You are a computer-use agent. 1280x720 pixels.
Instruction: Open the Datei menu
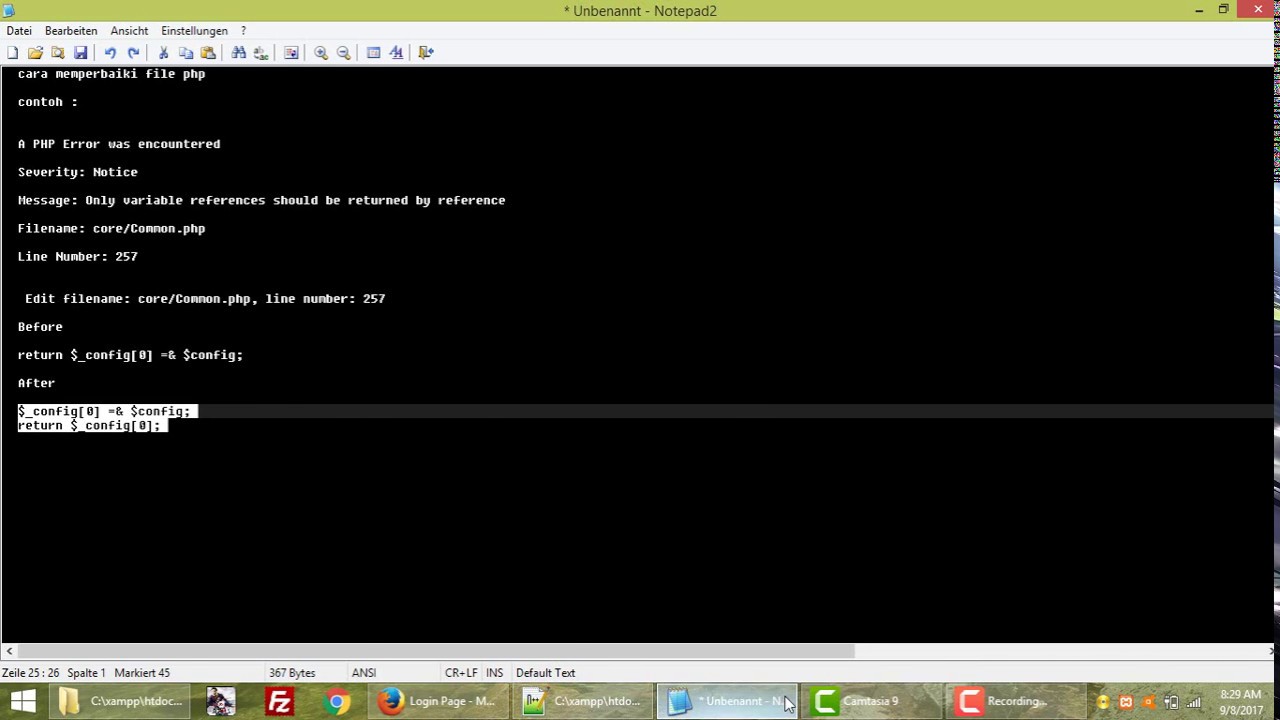coord(19,31)
